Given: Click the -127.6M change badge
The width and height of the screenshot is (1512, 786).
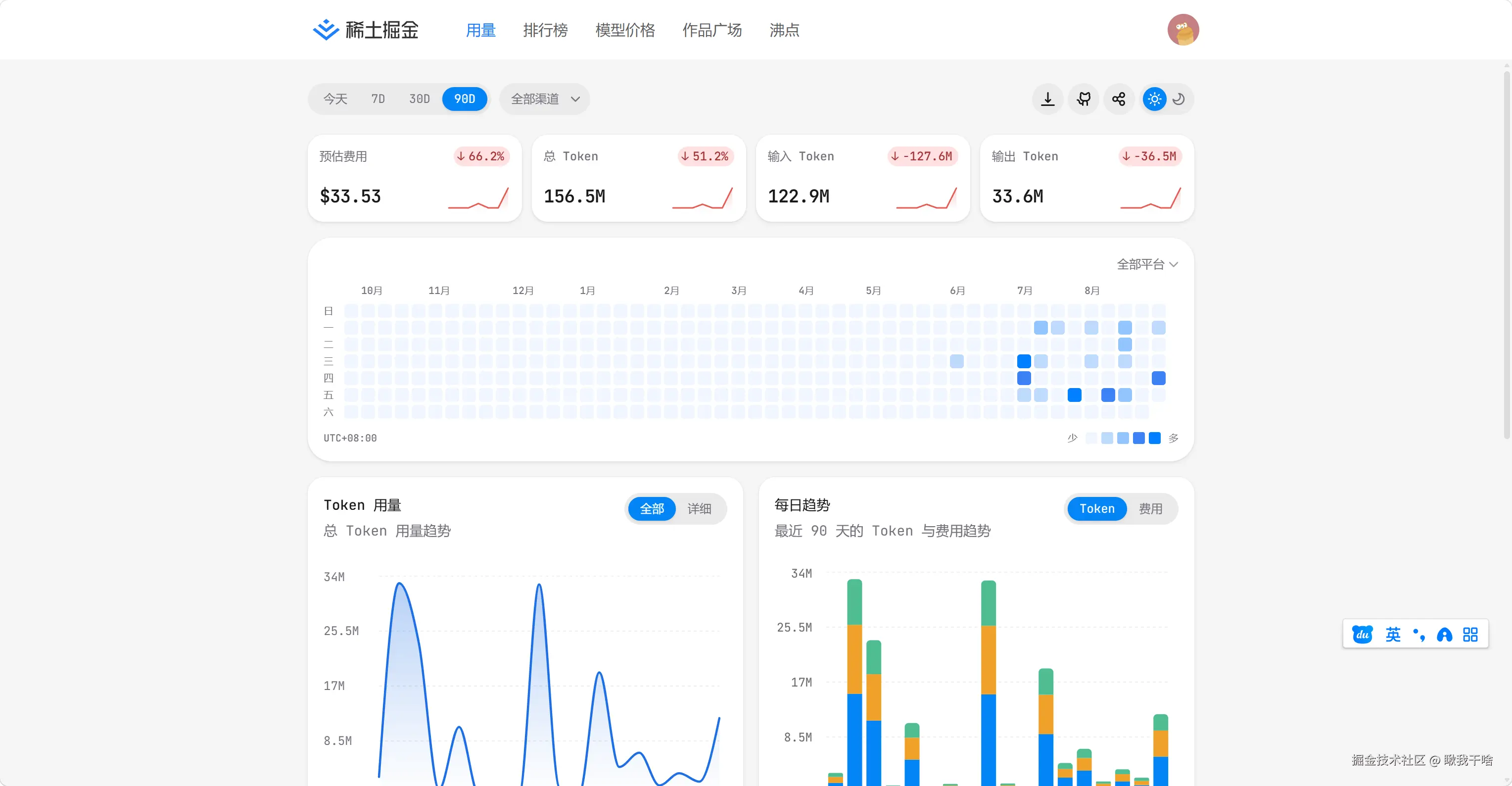Looking at the screenshot, I should [x=923, y=156].
